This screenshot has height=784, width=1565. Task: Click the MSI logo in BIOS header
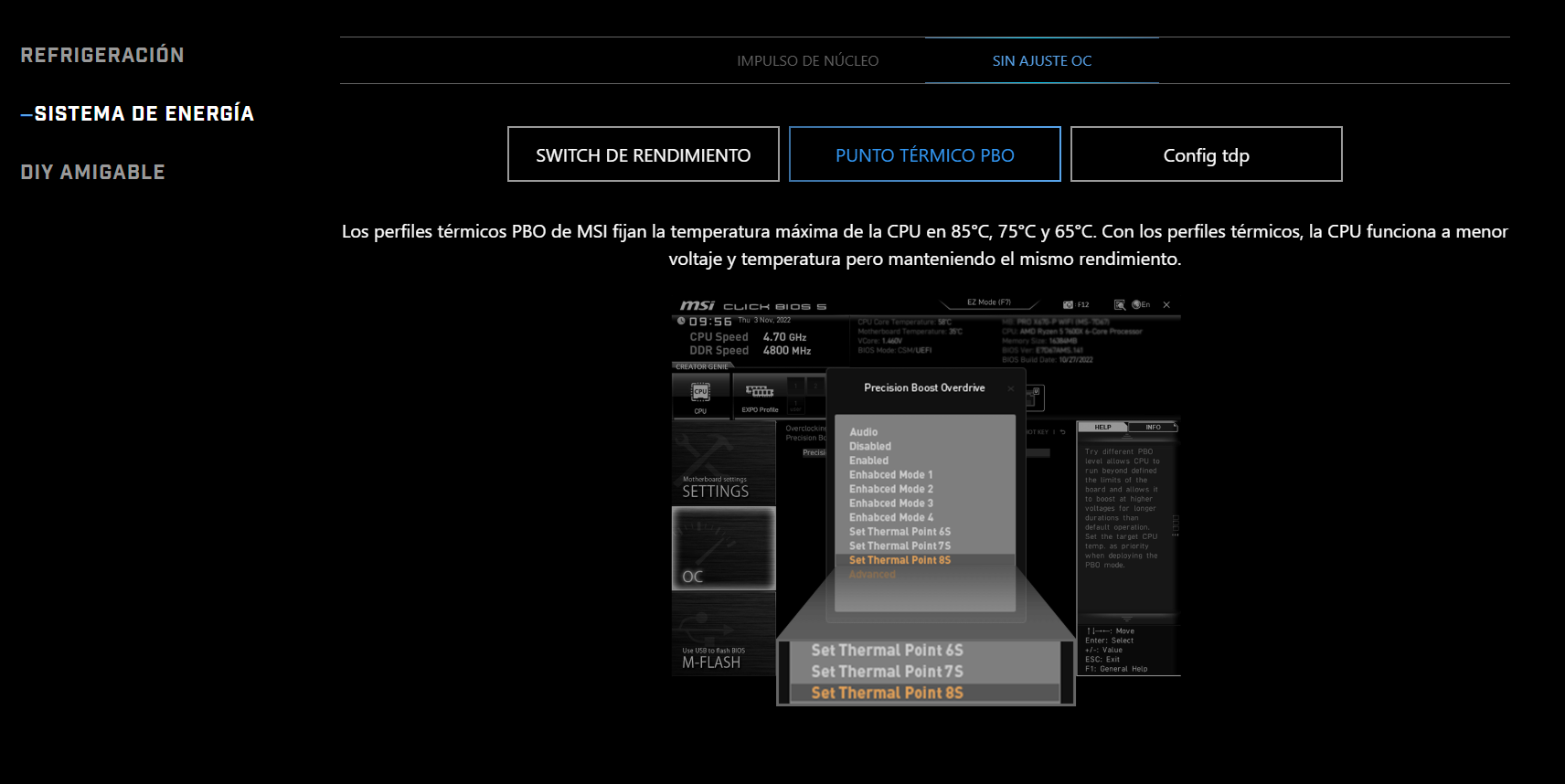(x=697, y=306)
